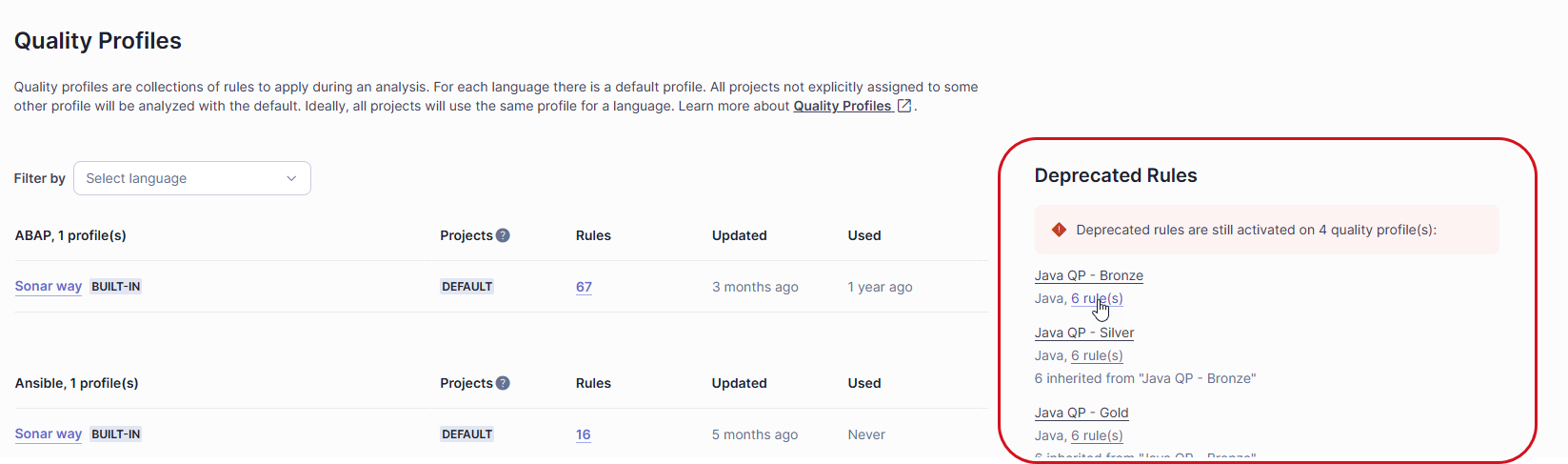Click the BUILT-IN badge on the ABAP profile

point(116,287)
